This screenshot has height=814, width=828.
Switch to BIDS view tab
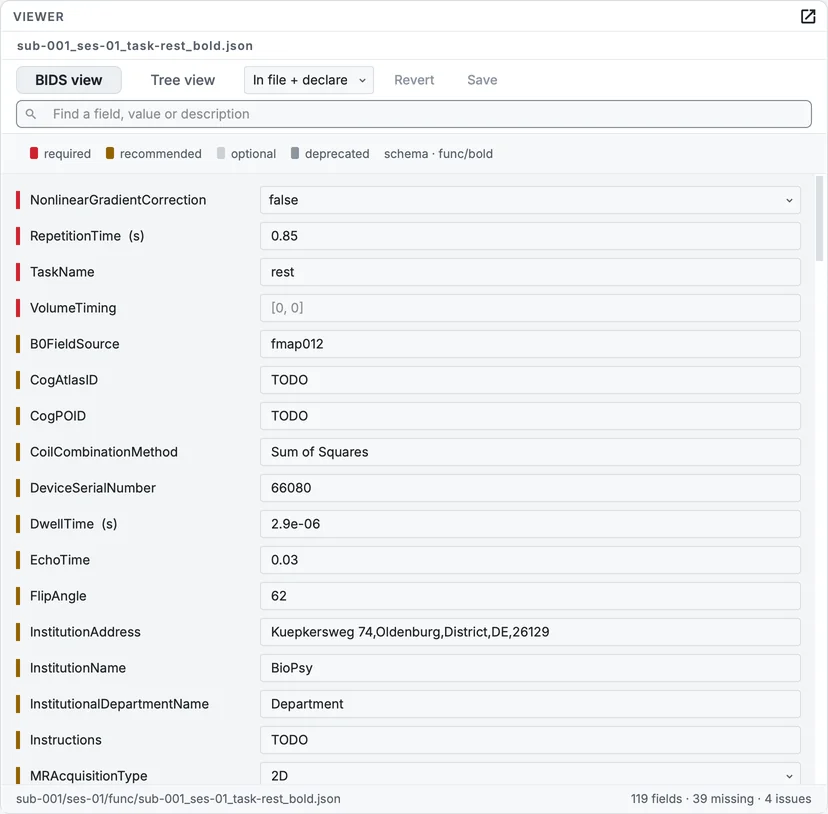[69, 80]
